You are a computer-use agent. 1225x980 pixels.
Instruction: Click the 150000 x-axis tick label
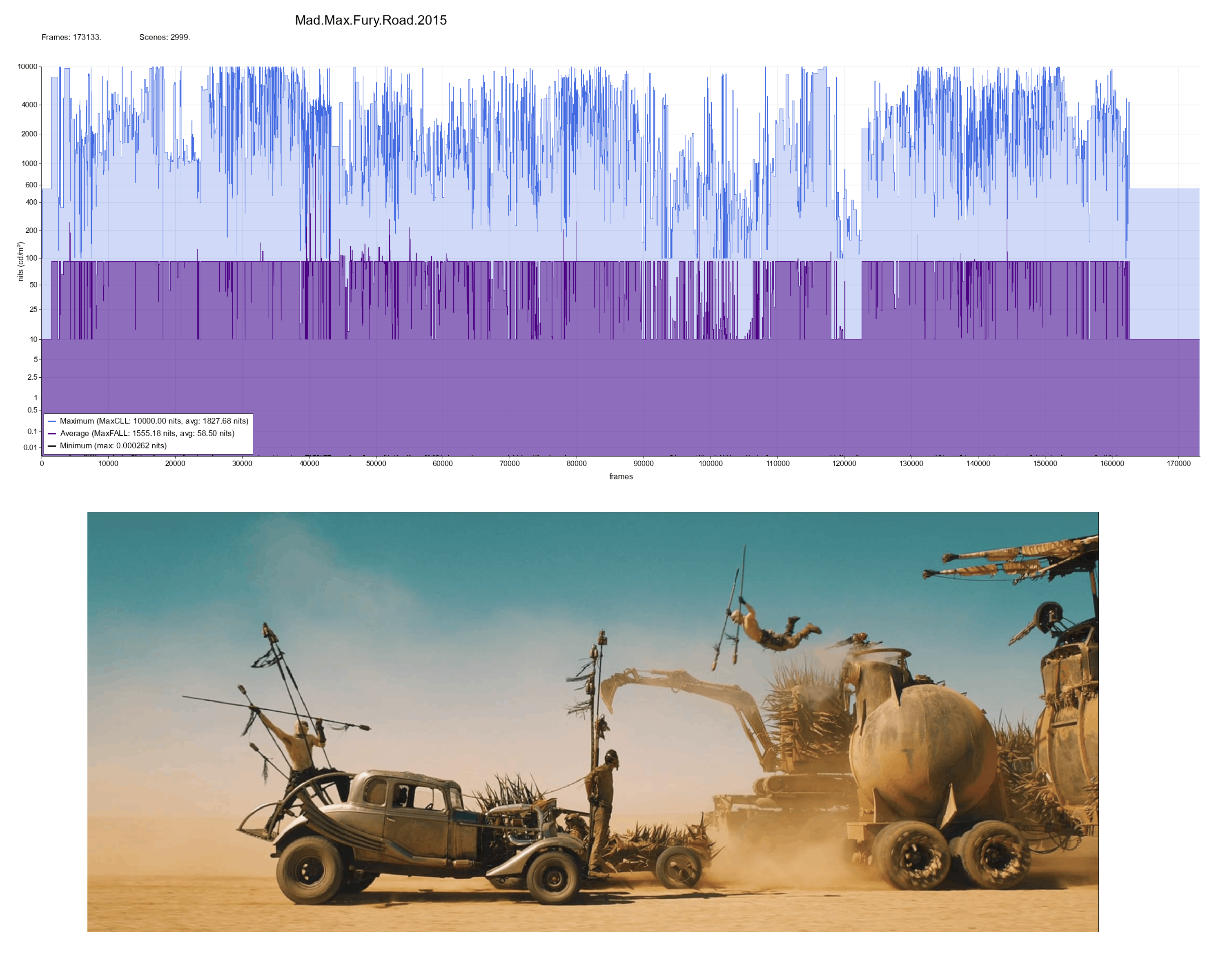tap(1045, 463)
